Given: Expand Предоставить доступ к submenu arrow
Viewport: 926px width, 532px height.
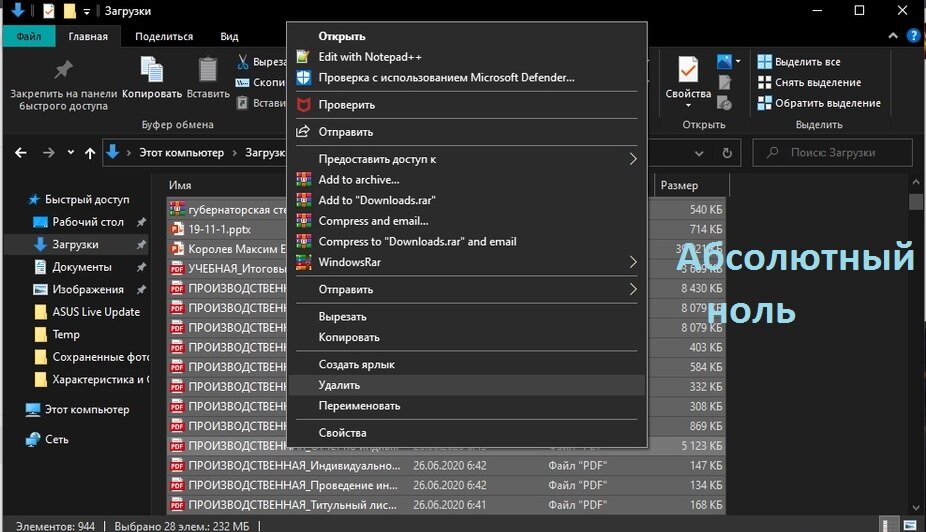Looking at the screenshot, I should point(633,159).
